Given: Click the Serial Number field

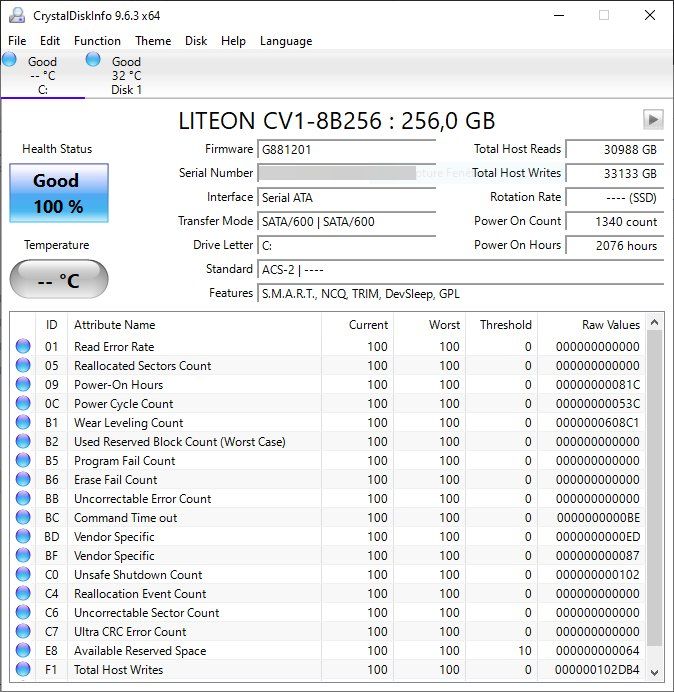Looking at the screenshot, I should coord(346,173).
